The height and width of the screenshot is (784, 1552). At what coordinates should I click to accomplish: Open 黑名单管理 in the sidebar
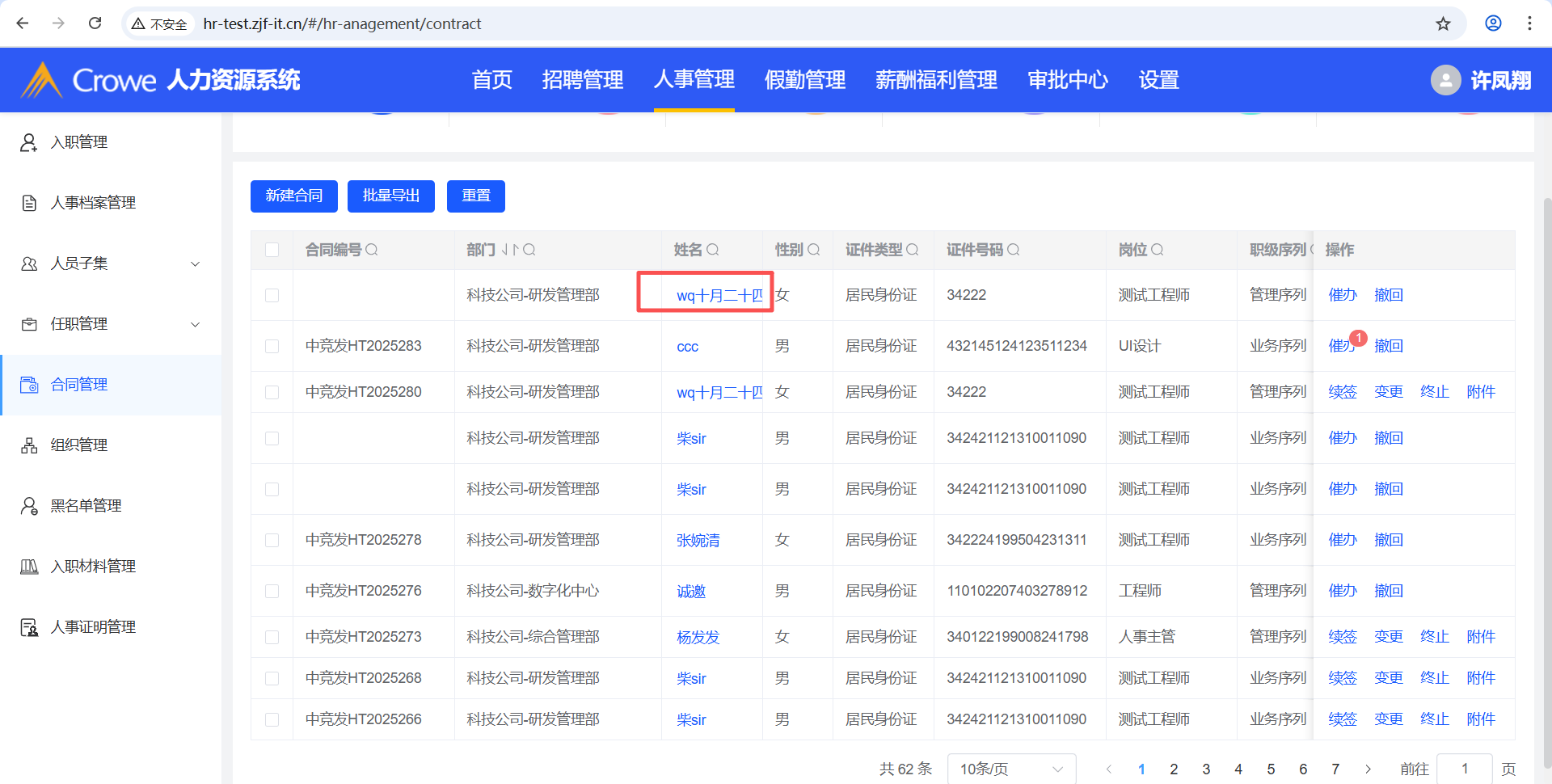(x=86, y=506)
